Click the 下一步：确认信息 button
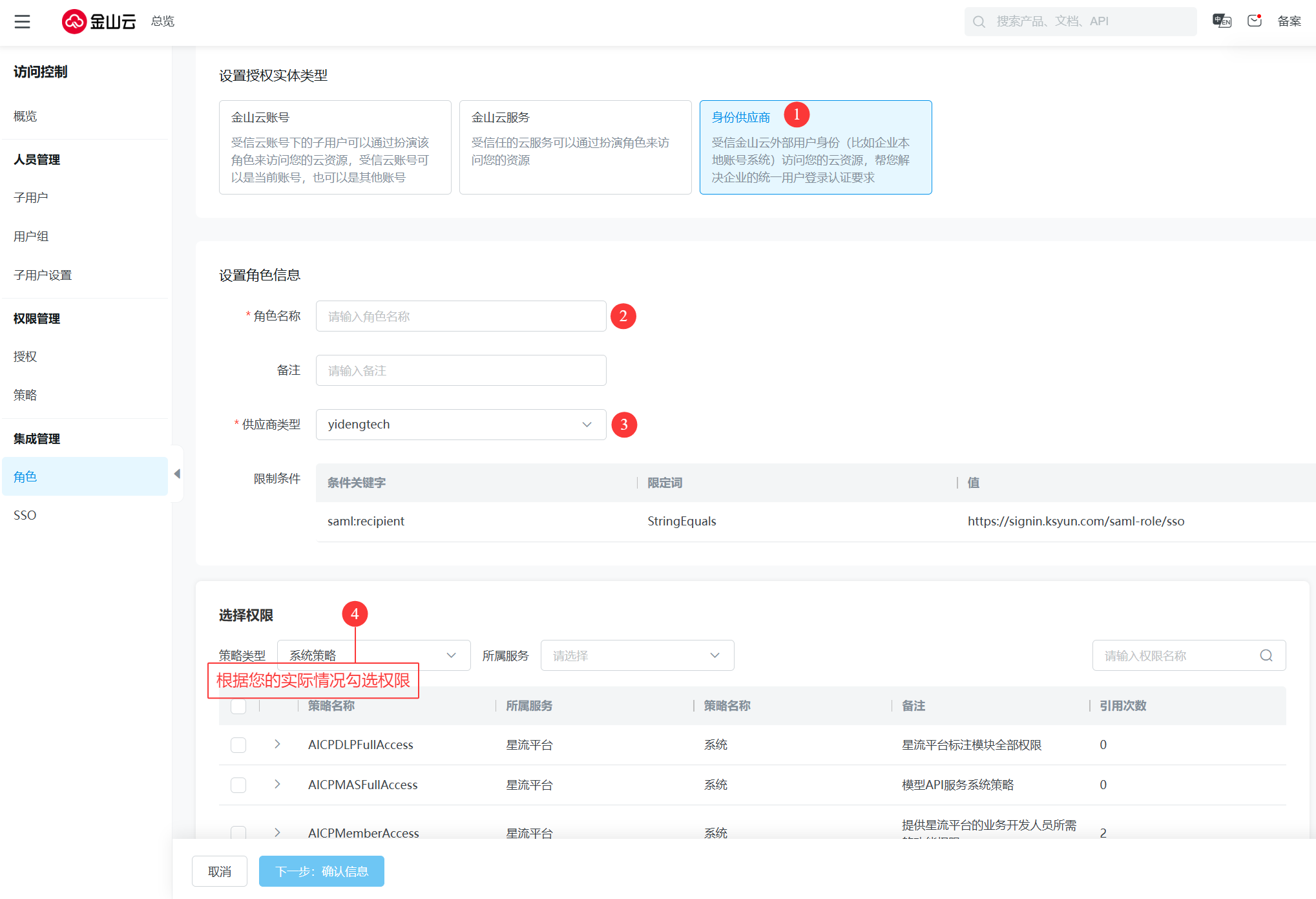Viewport: 1316px width, 899px height. 321,871
